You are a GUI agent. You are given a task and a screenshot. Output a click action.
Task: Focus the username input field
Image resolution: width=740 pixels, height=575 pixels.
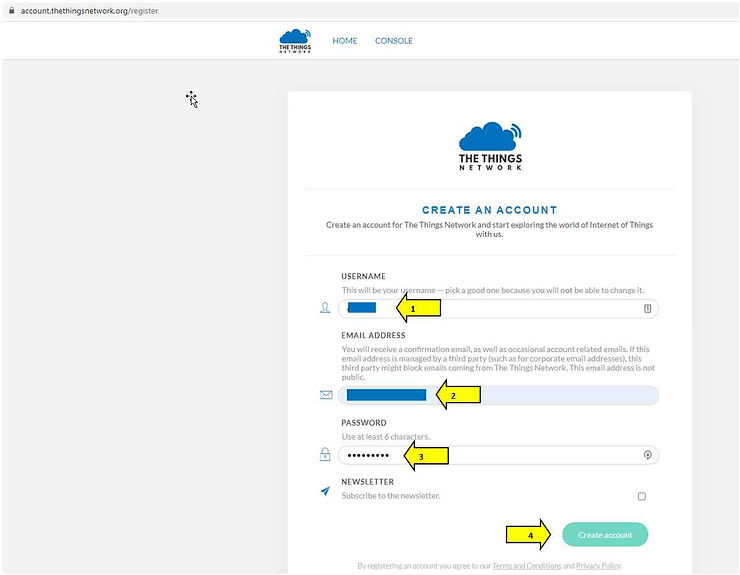coord(498,309)
